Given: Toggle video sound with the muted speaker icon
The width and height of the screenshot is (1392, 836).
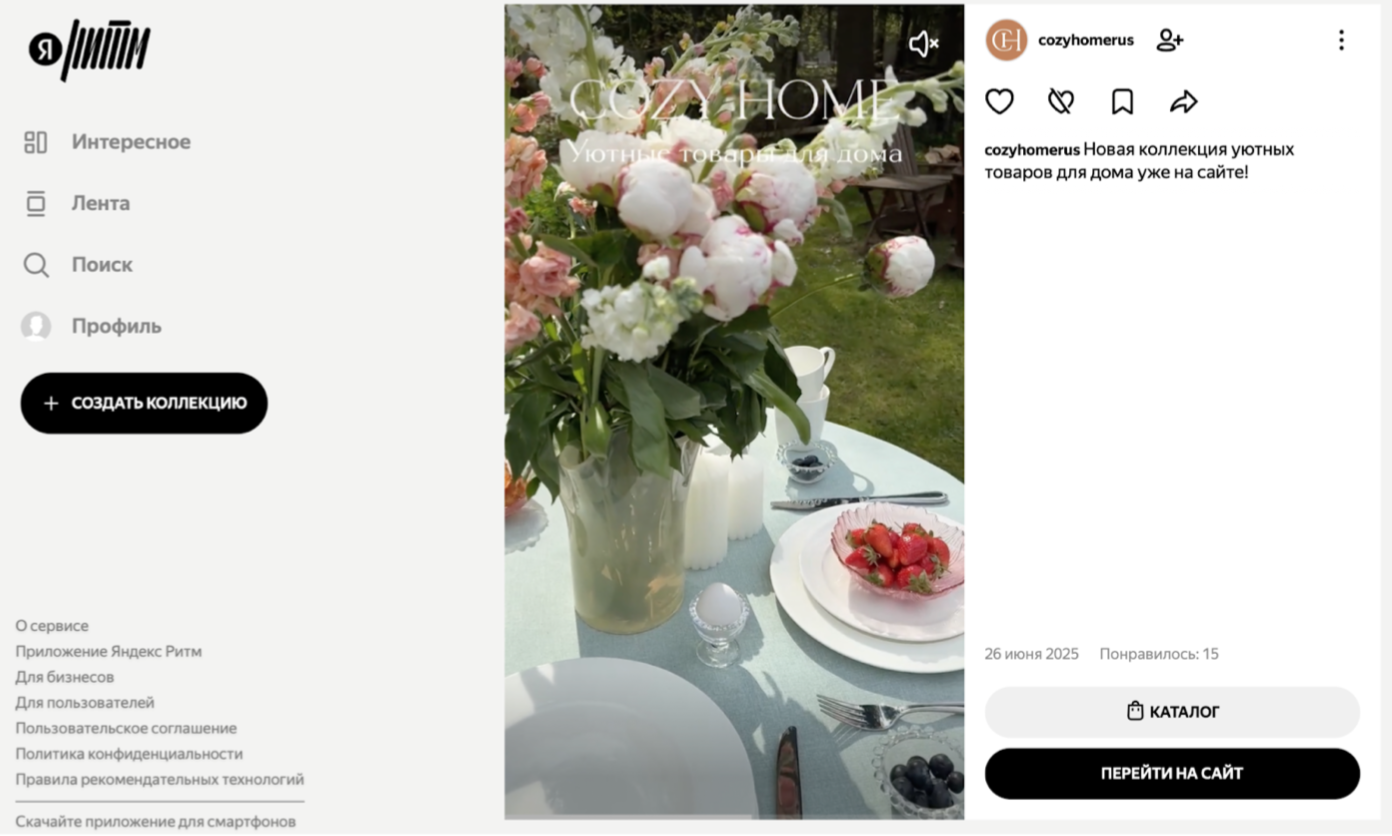Looking at the screenshot, I should click(x=923, y=43).
